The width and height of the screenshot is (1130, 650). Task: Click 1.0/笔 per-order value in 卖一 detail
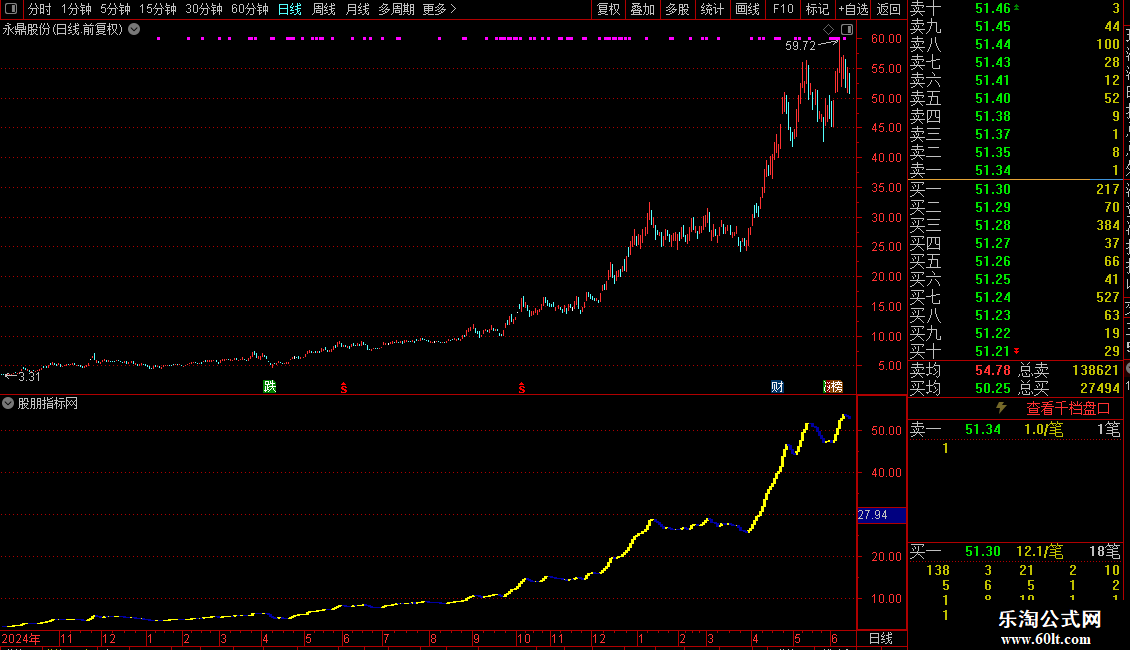(x=1043, y=429)
